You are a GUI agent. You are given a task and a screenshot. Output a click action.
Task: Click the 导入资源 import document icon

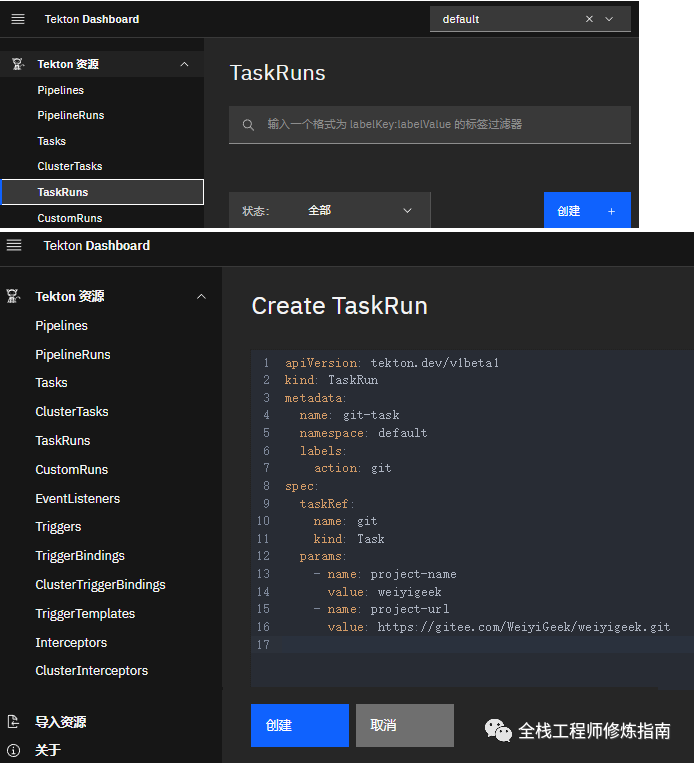click(13, 722)
